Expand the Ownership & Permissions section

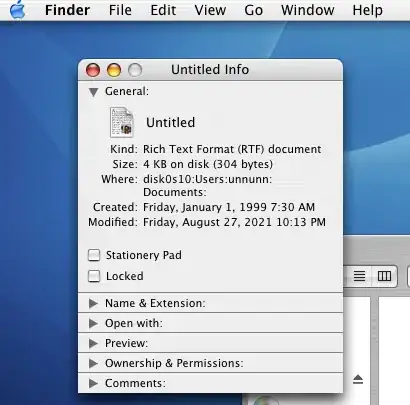[x=94, y=363]
